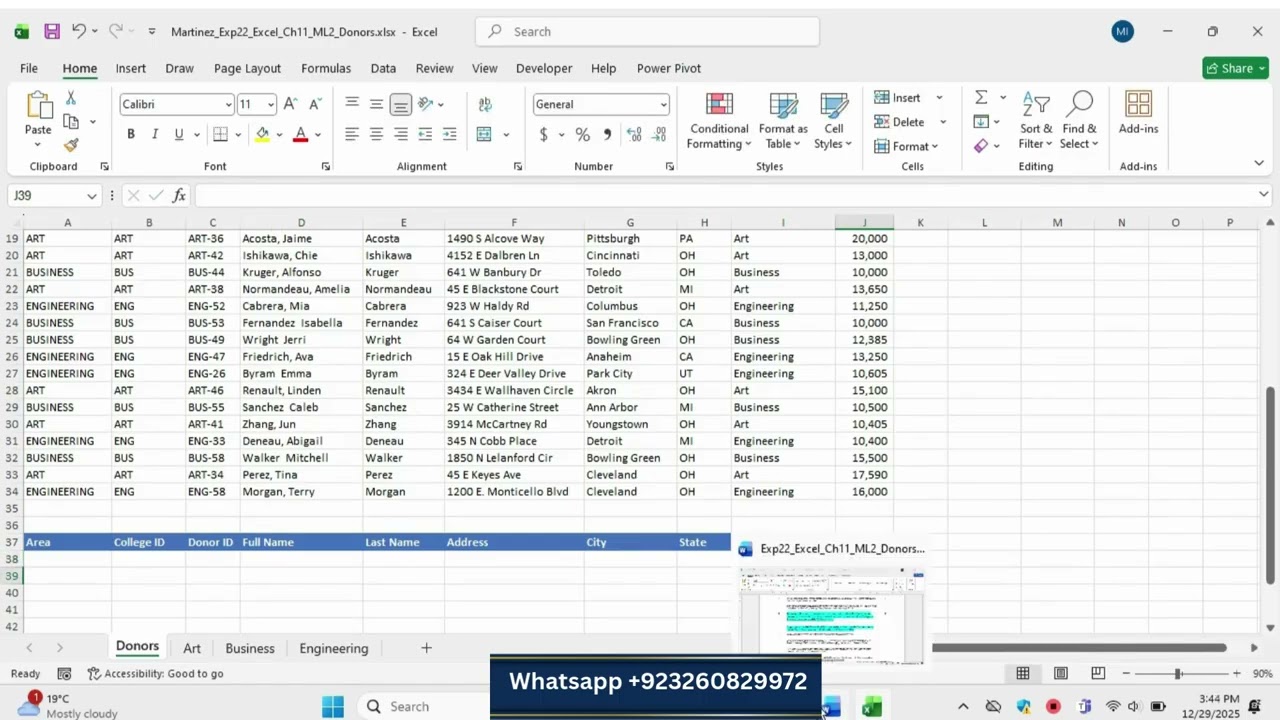Click Merge & Center icon
1280x720 pixels.
484,134
